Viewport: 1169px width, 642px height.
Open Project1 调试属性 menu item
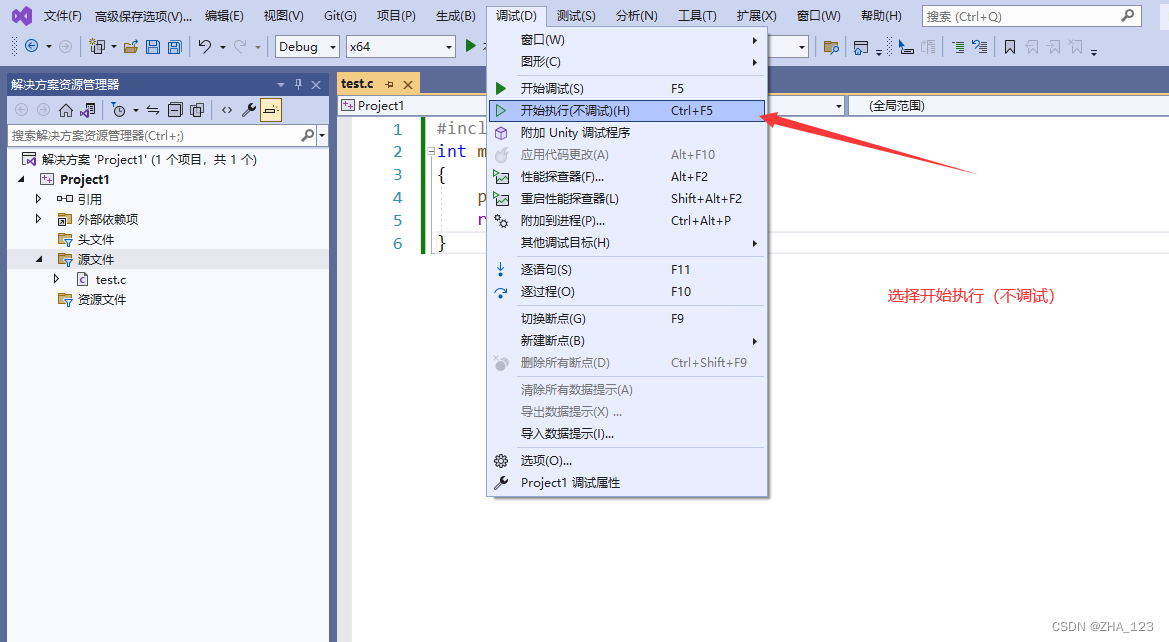(x=627, y=482)
